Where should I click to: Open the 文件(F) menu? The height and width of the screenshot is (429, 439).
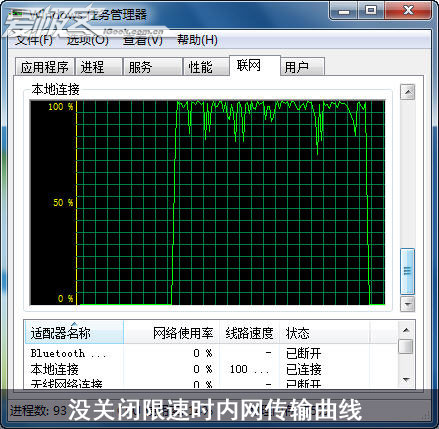pos(34,40)
